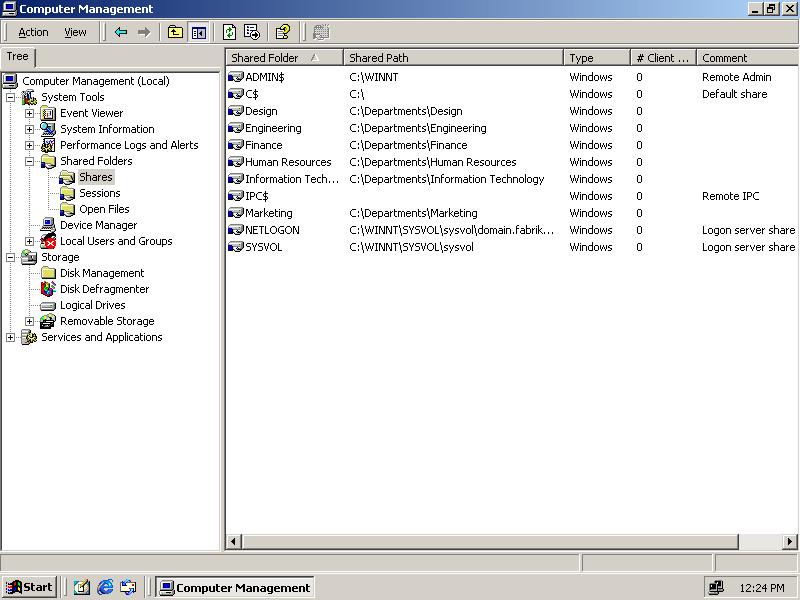Screen dimensions: 800x600
Task: Expand the Event Viewer node
Action: [x=29, y=113]
